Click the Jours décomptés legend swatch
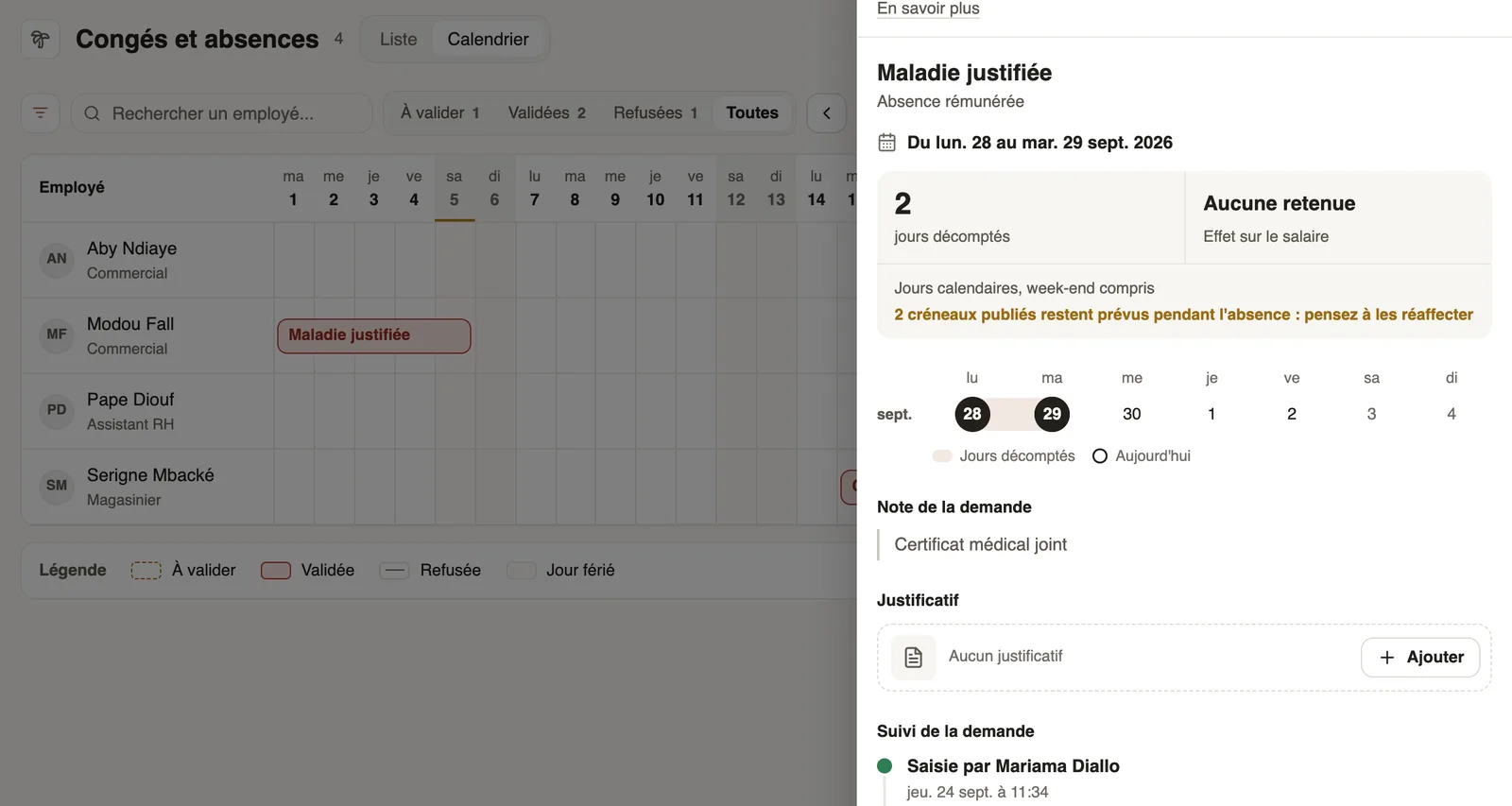Viewport: 1512px width, 806px height. [x=942, y=456]
